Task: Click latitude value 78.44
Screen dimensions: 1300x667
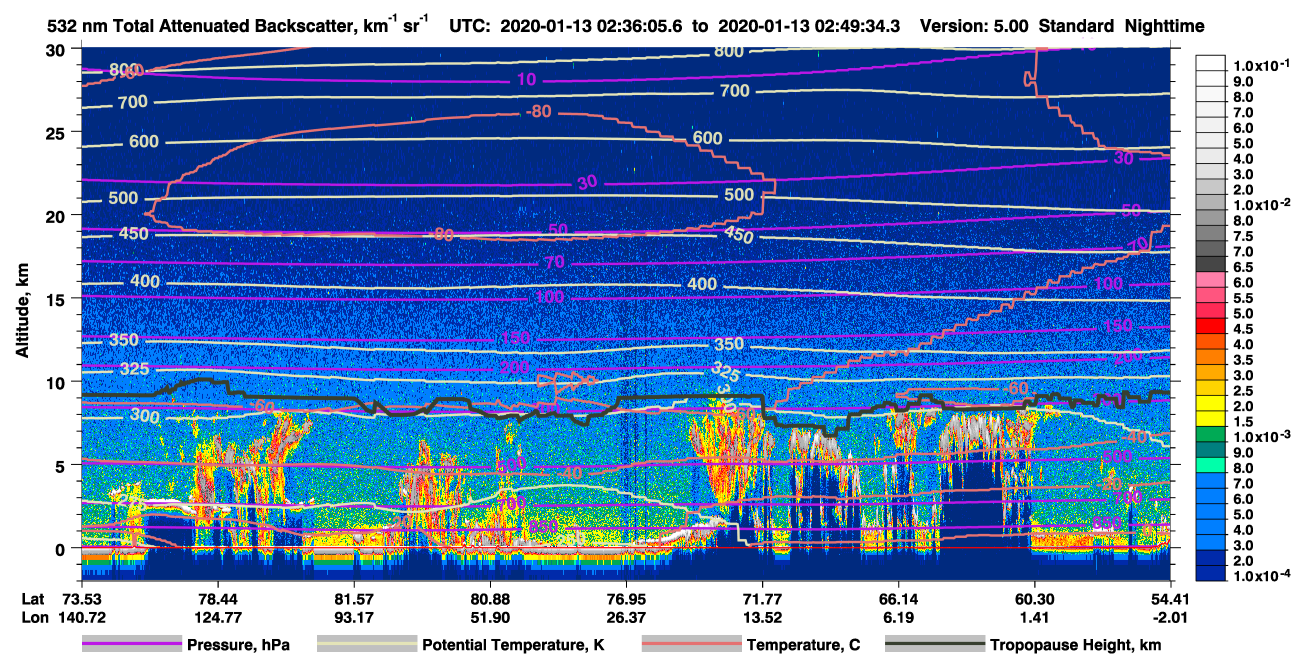Action: (x=216, y=599)
